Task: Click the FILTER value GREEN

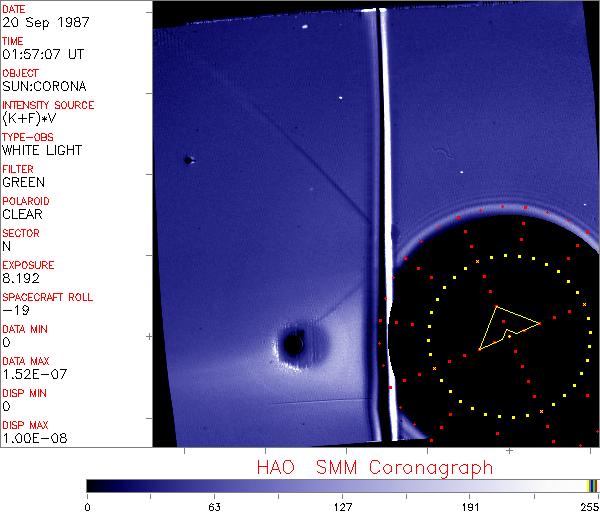Action: 23,182
